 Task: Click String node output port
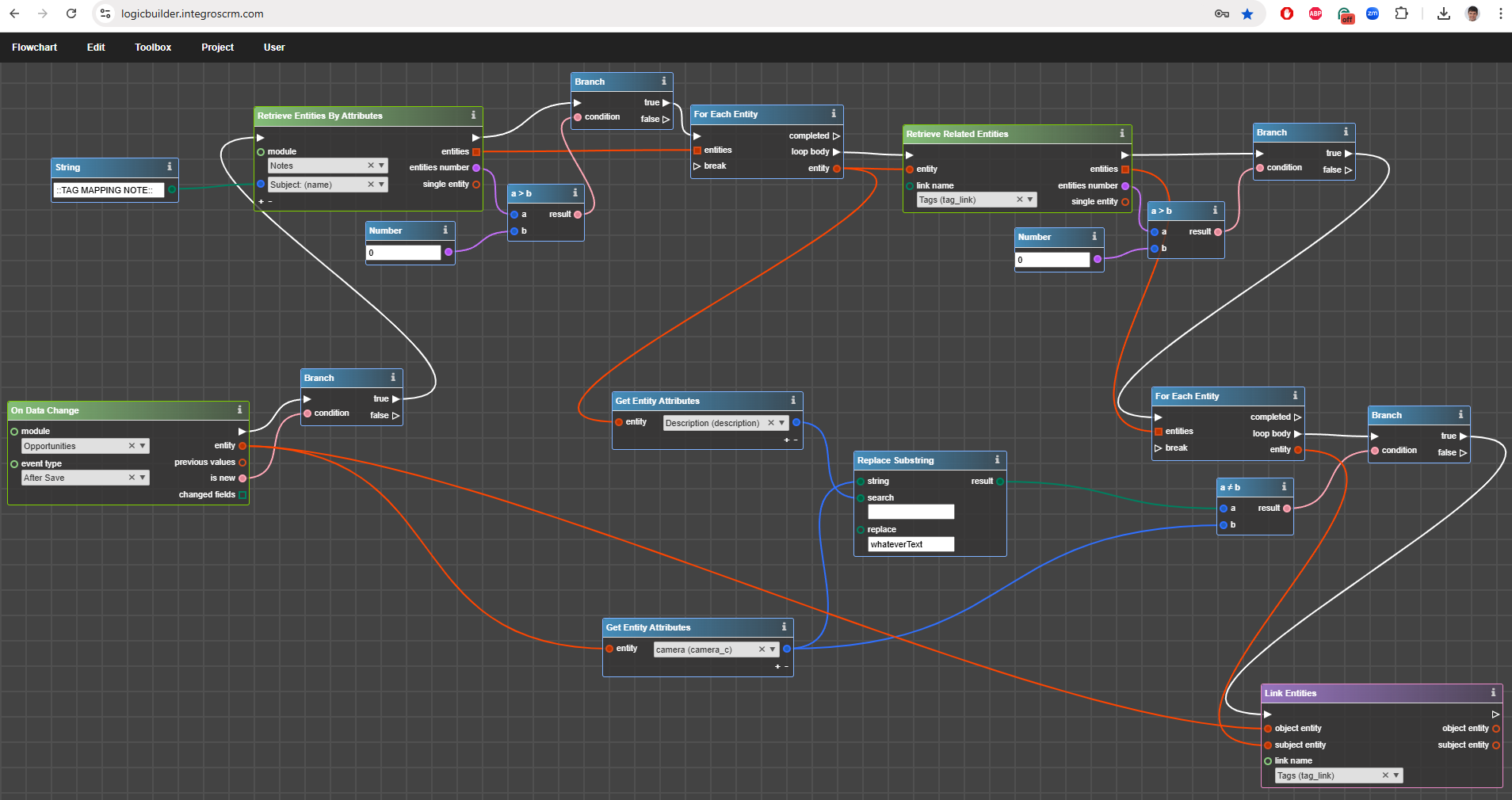(172, 189)
